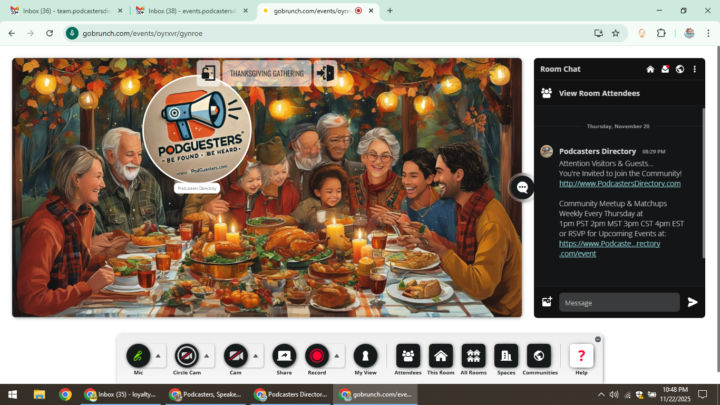Click Room Chat panel scrollbar
The image size is (720, 405).
pos(703,183)
